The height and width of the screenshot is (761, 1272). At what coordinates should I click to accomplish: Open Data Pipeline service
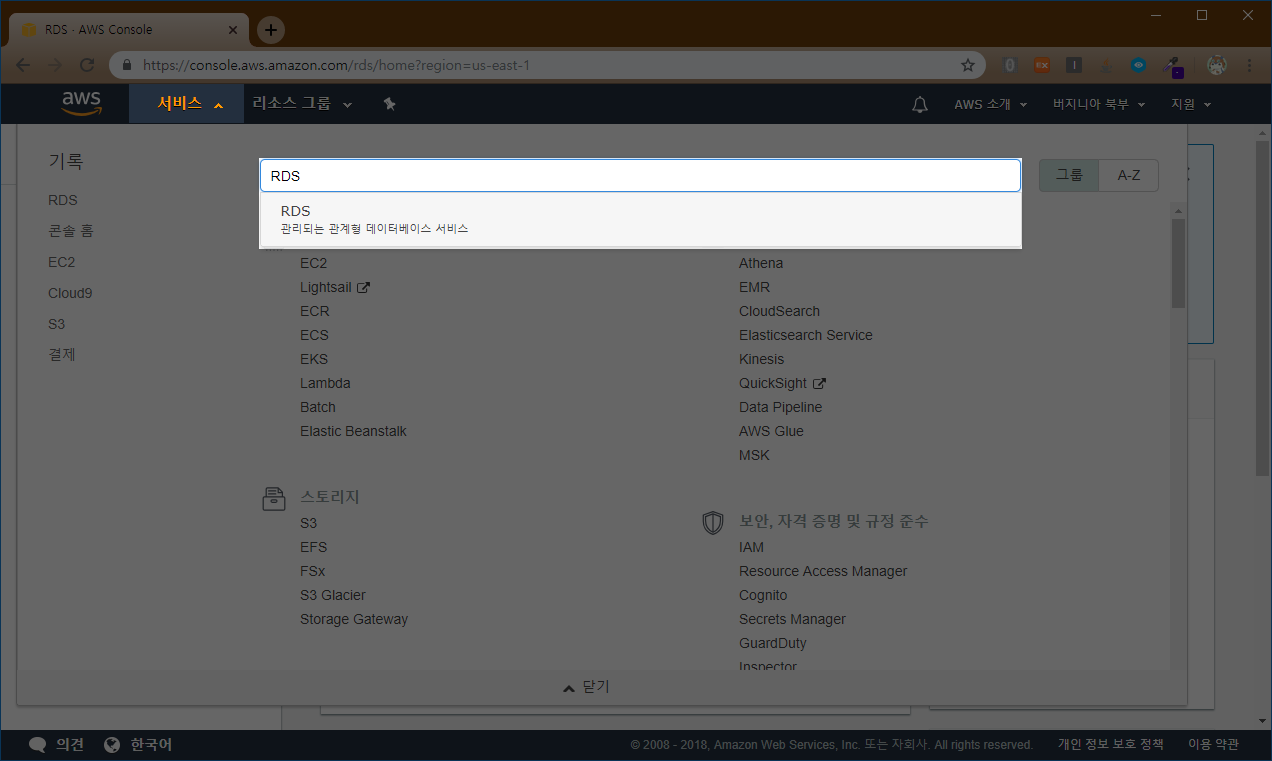[780, 407]
